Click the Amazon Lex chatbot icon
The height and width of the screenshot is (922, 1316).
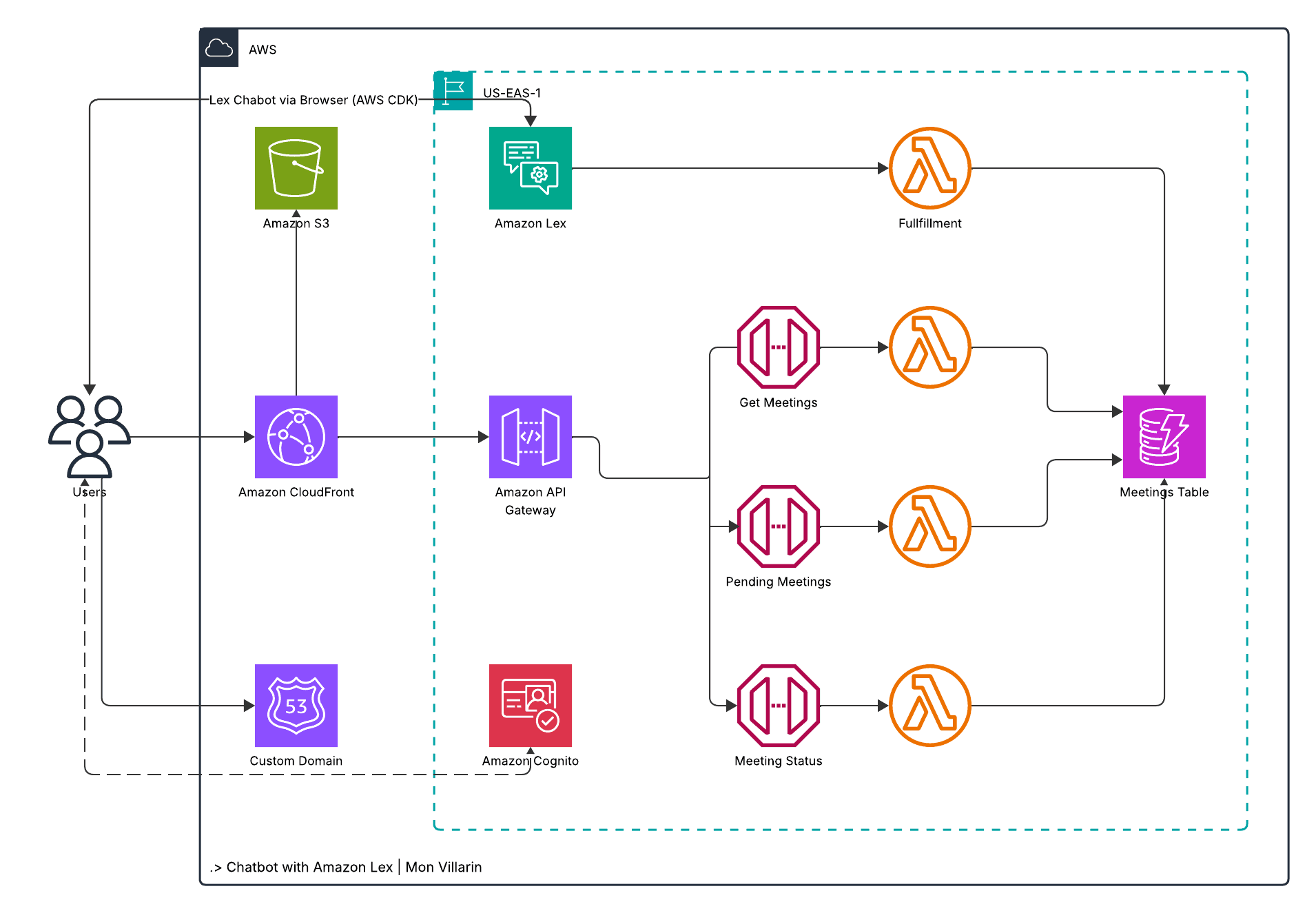[x=530, y=167]
